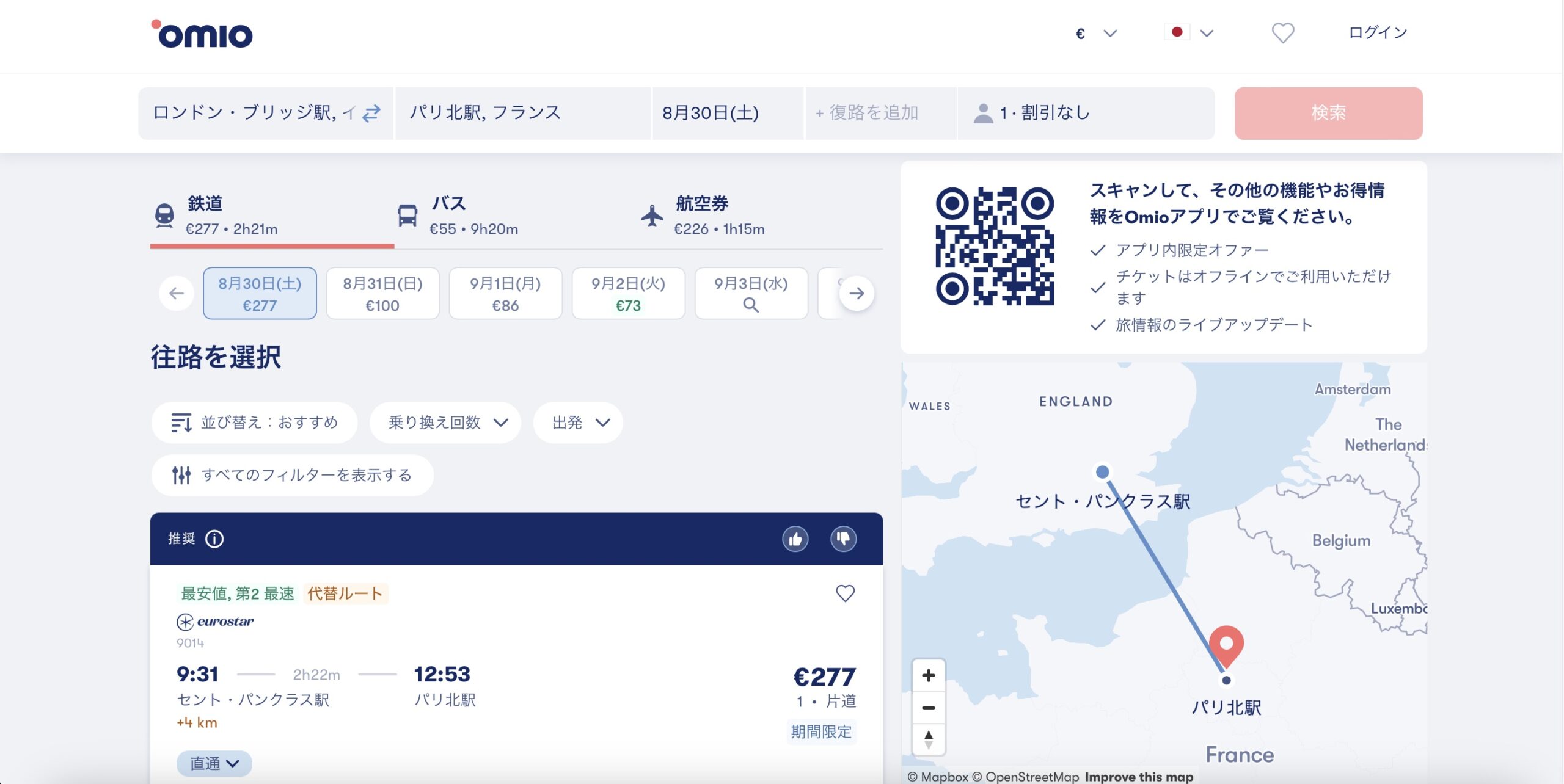The width and height of the screenshot is (1564, 784).
Task: Open the OpenStreetMap attribution link
Action: click(1026, 777)
